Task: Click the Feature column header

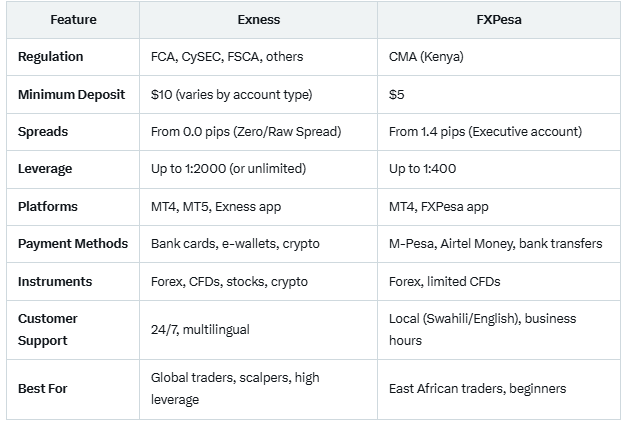Action: pos(73,20)
